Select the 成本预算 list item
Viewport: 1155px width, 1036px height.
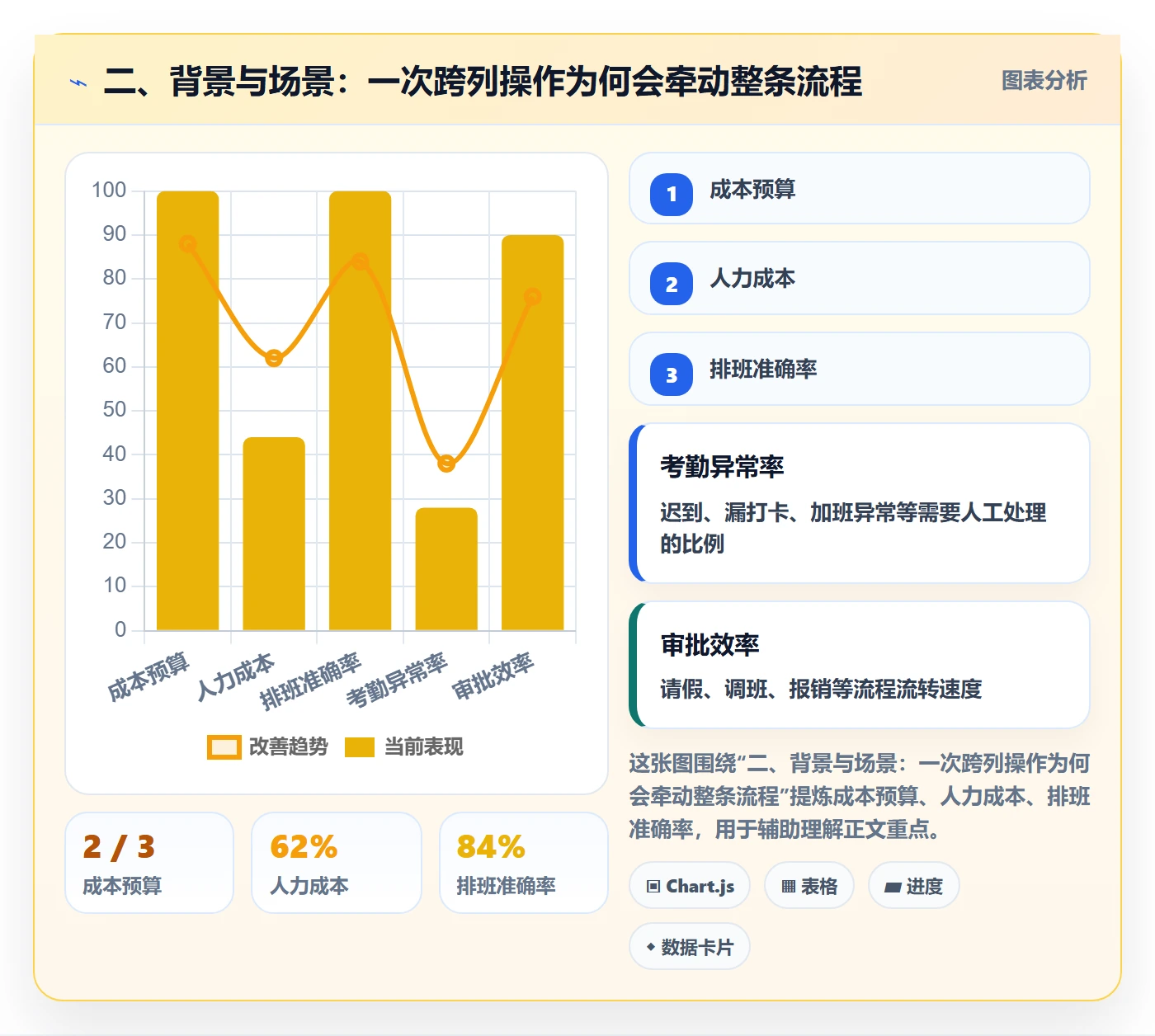[x=859, y=188]
